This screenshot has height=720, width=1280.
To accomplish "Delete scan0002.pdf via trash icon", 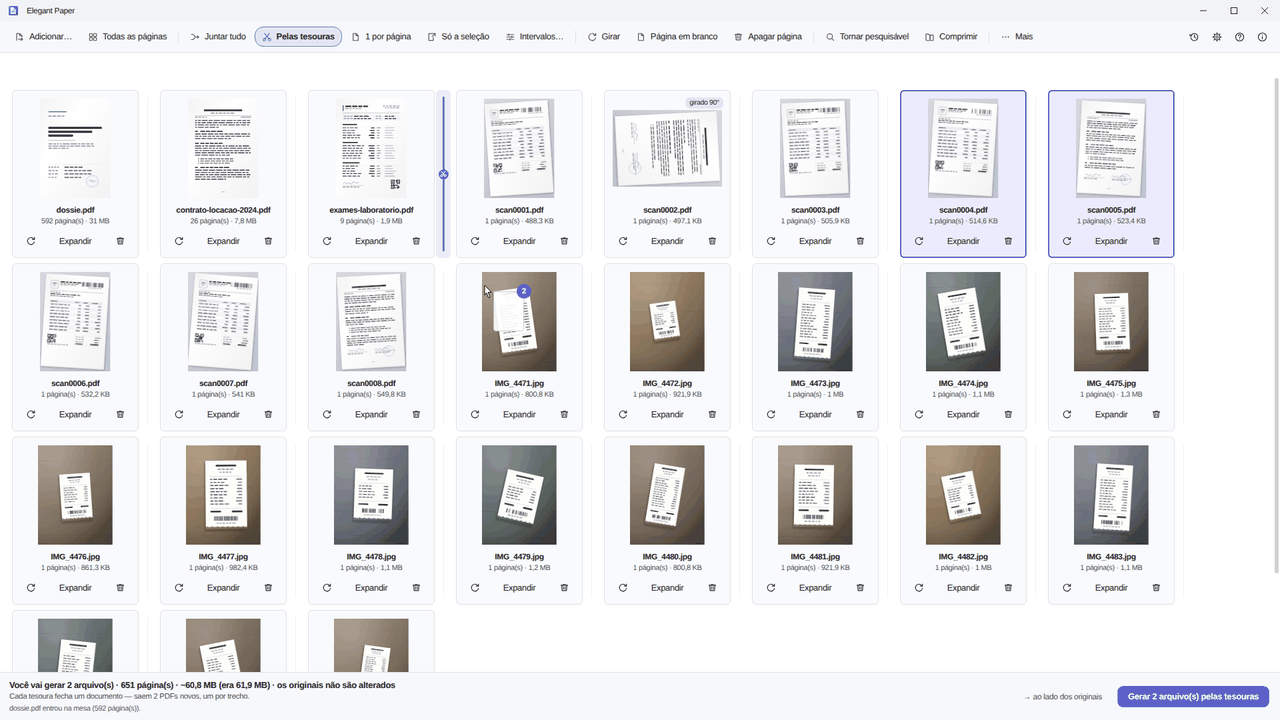I will click(x=712, y=241).
